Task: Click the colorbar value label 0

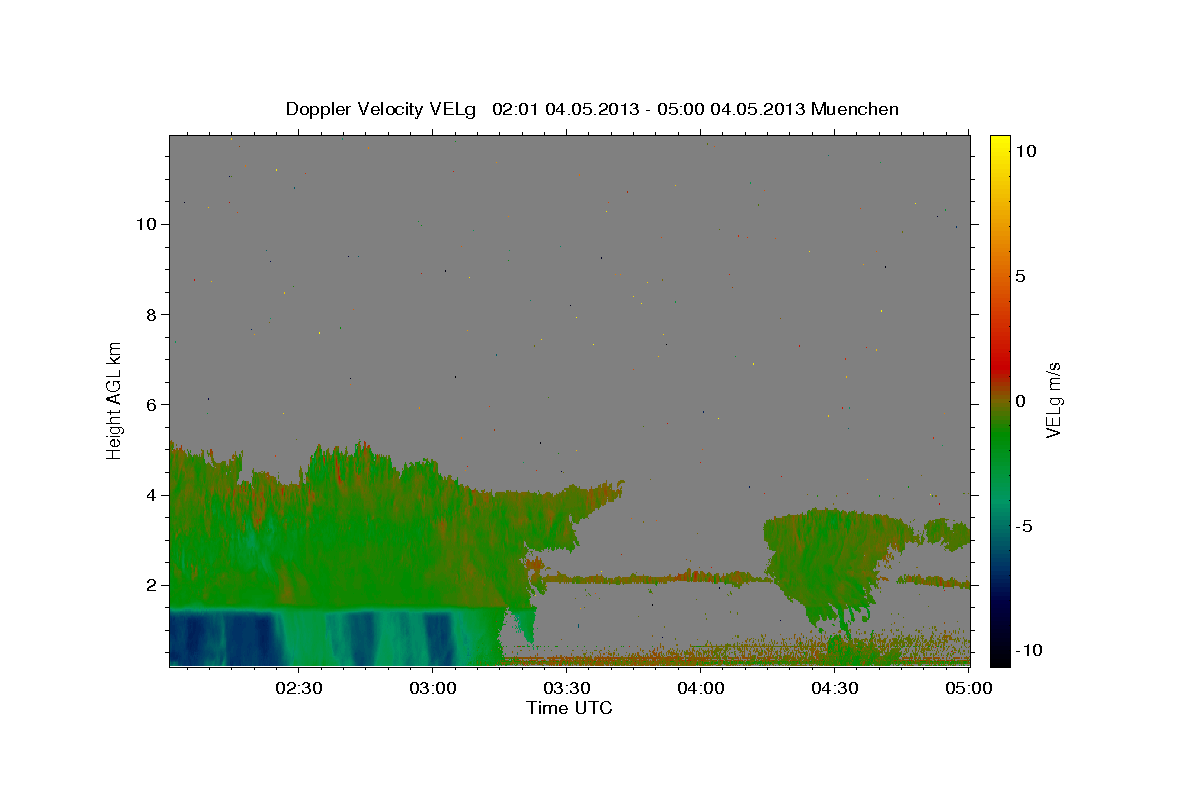Action: click(1020, 401)
